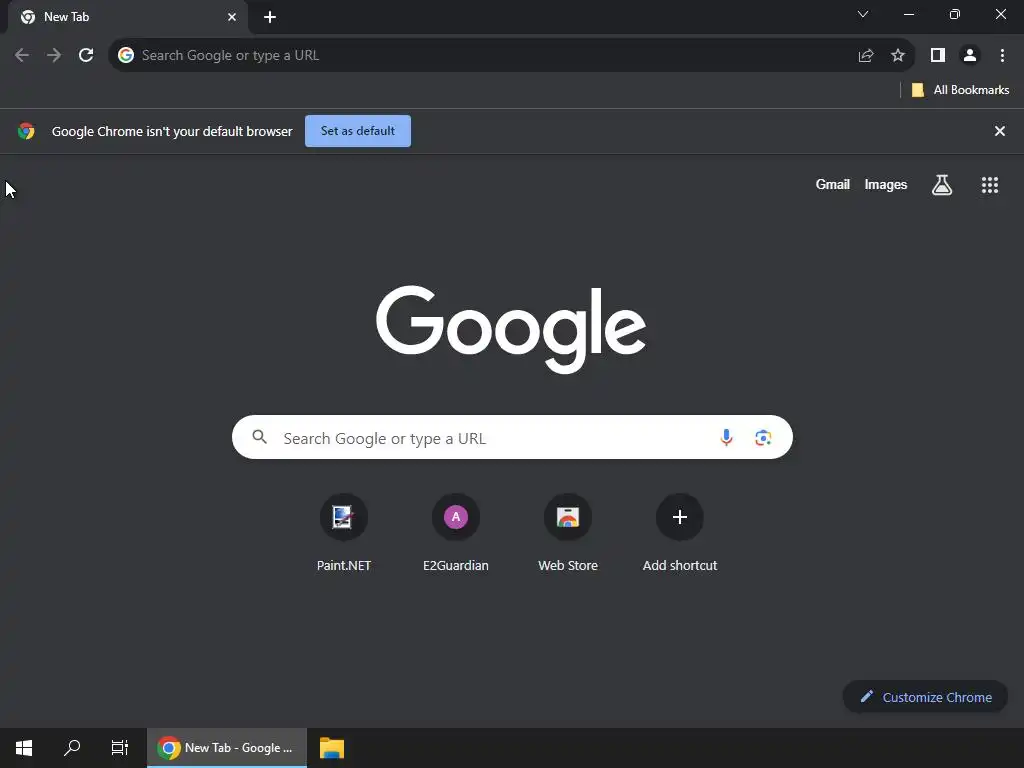Screen dimensions: 1024x768
Task: Close the New Tab tab
Action: [232, 17]
